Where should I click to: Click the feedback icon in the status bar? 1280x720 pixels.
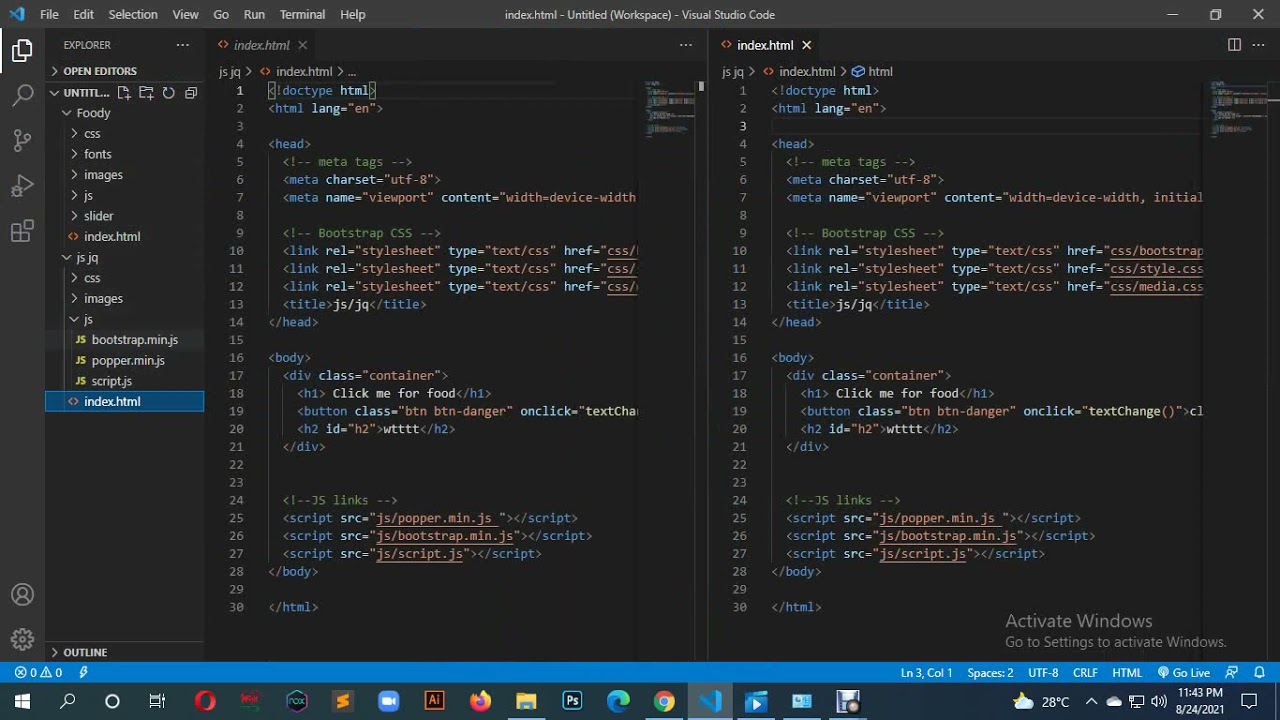coord(1232,673)
